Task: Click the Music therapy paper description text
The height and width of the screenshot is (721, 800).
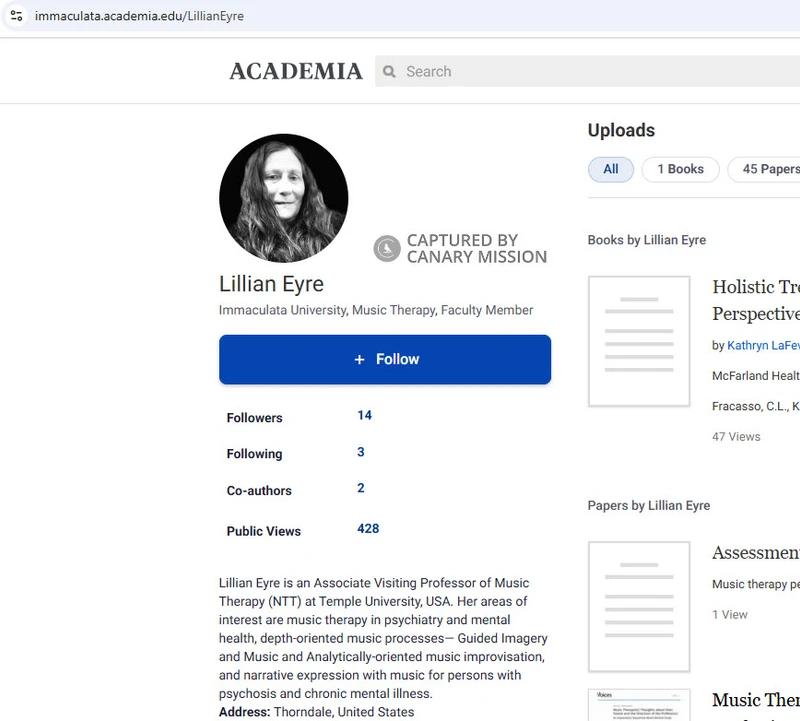Action: point(756,584)
